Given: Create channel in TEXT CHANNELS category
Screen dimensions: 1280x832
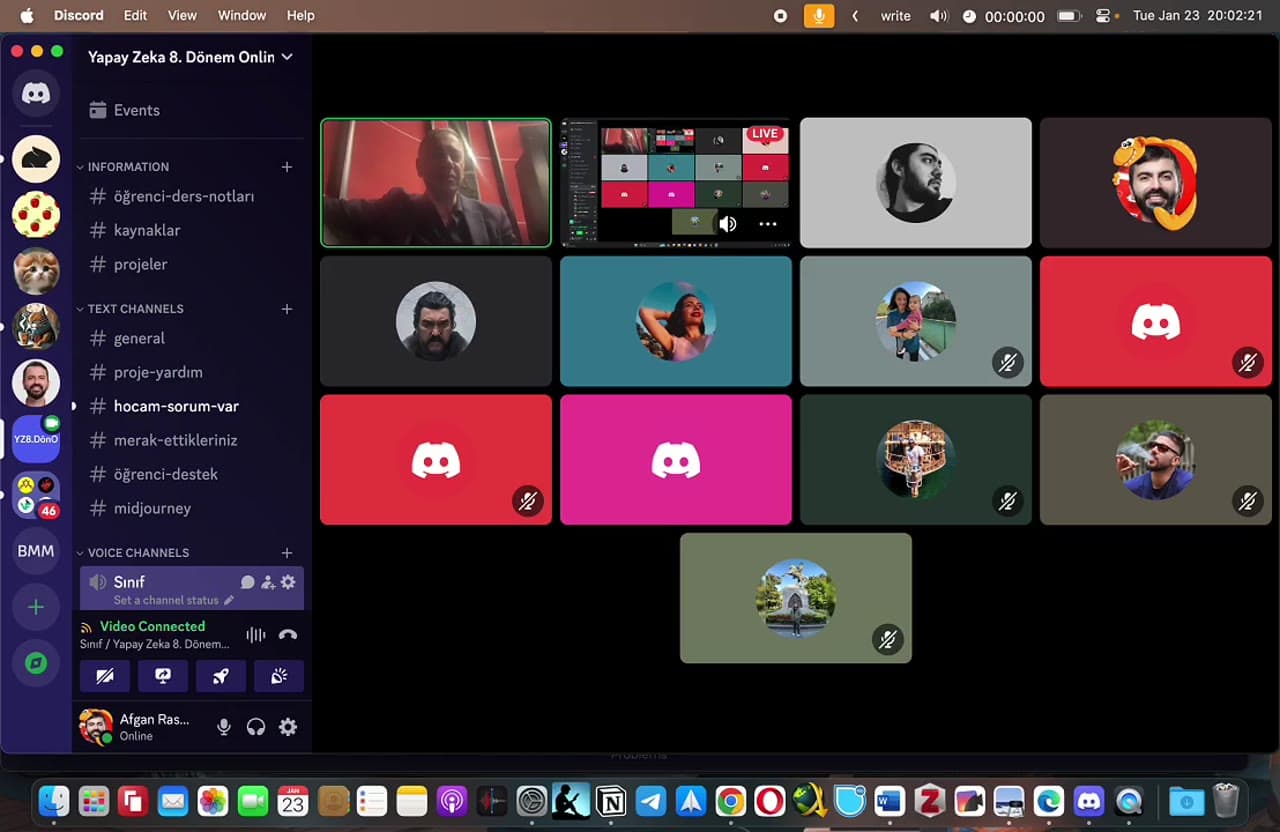Looking at the screenshot, I should point(287,309).
